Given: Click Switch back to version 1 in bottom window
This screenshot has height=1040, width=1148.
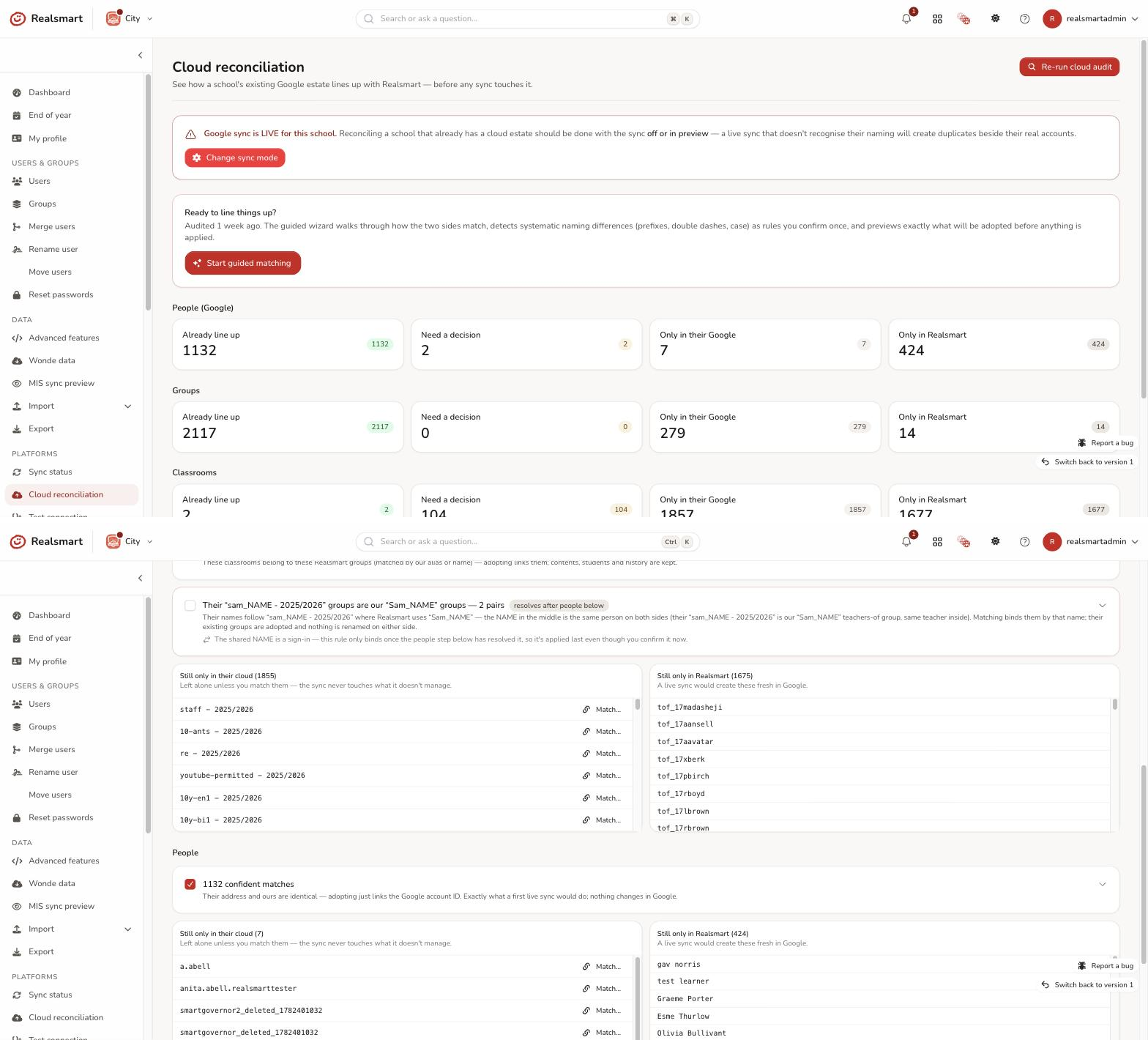Looking at the screenshot, I should tap(1087, 984).
